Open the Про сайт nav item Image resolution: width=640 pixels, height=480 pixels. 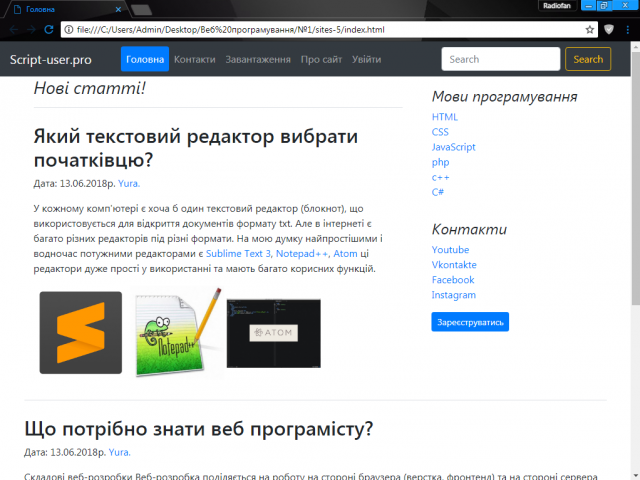click(321, 59)
